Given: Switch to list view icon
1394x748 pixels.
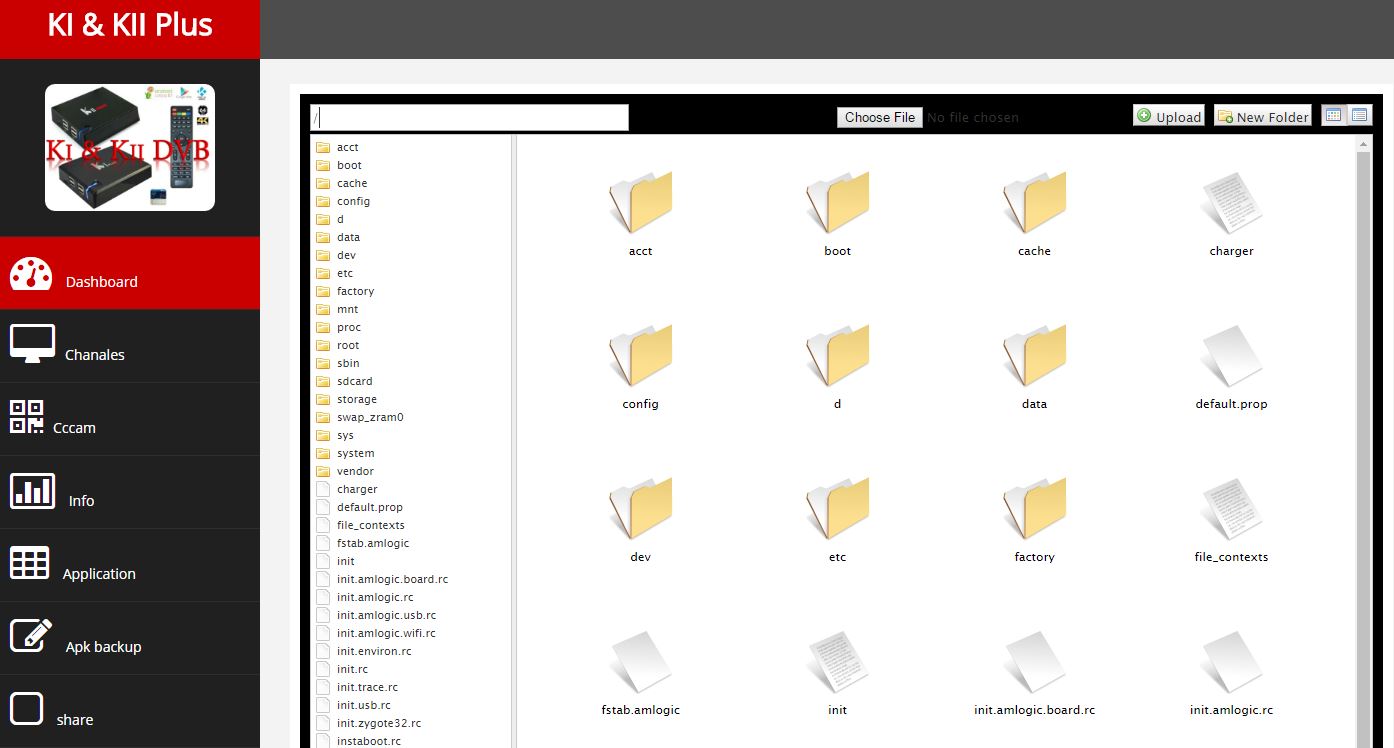Looking at the screenshot, I should (1360, 115).
